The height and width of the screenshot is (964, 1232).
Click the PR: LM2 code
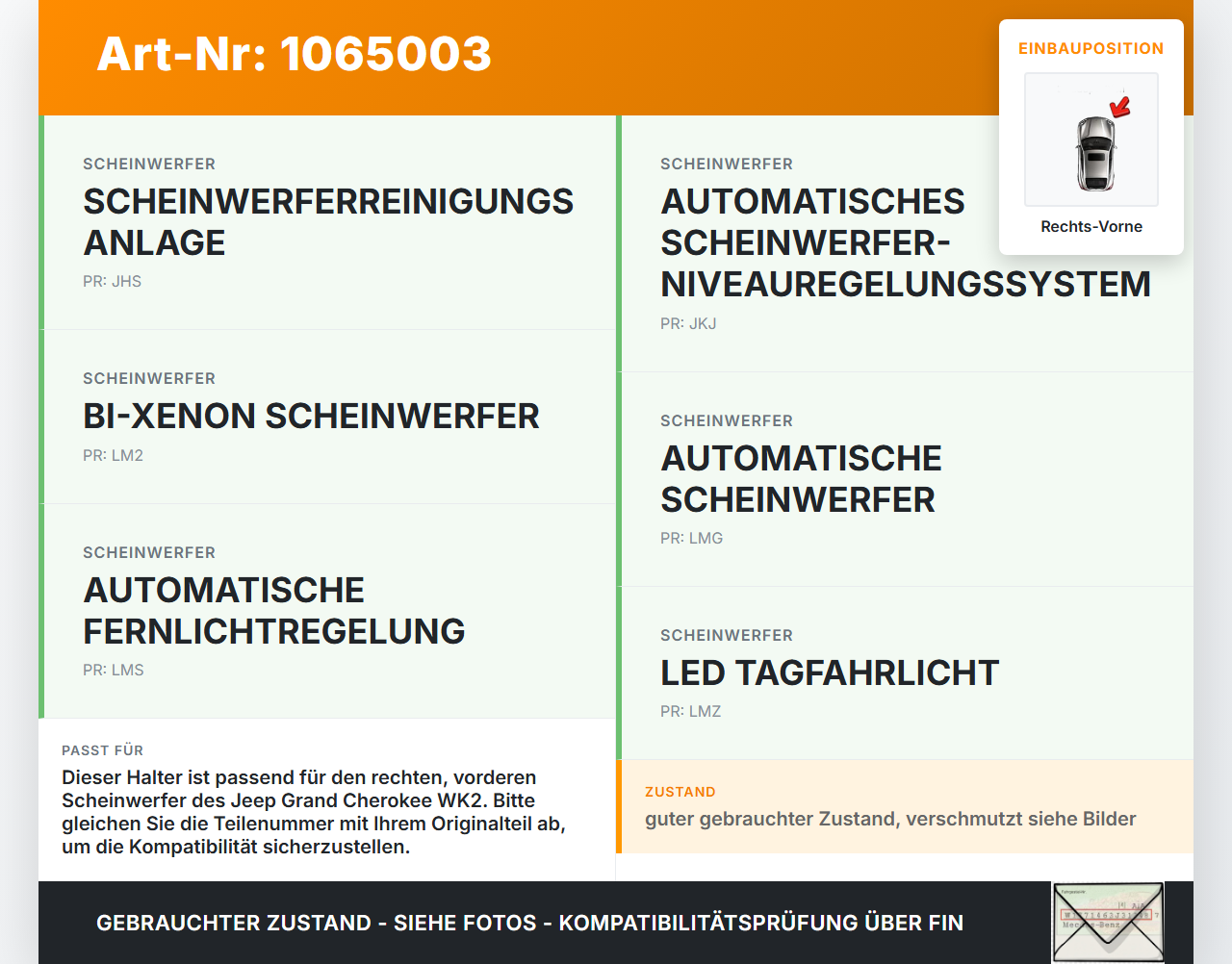tap(113, 455)
